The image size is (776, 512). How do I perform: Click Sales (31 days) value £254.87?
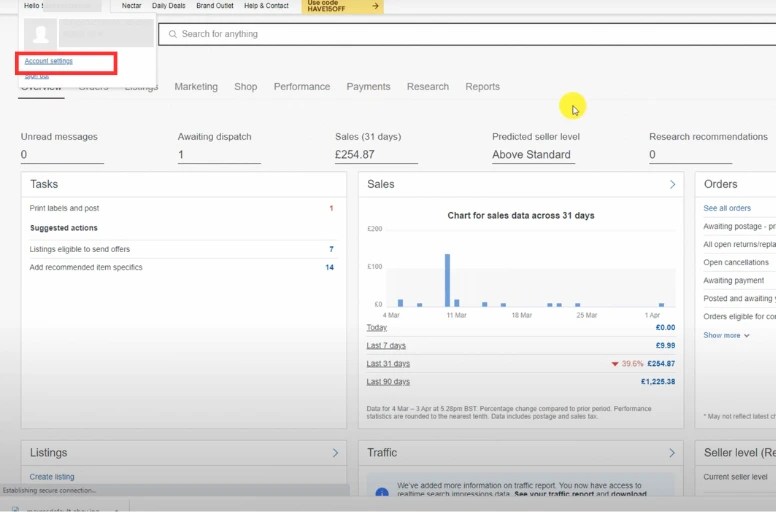tap(355, 155)
